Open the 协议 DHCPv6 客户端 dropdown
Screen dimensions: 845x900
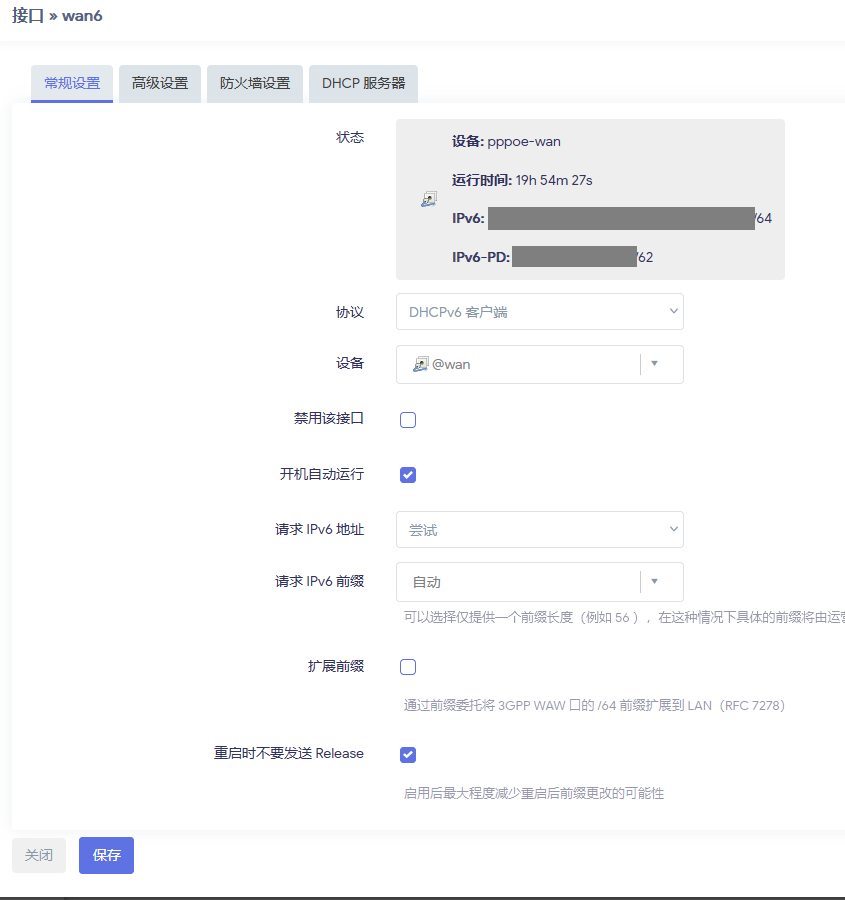(539, 312)
